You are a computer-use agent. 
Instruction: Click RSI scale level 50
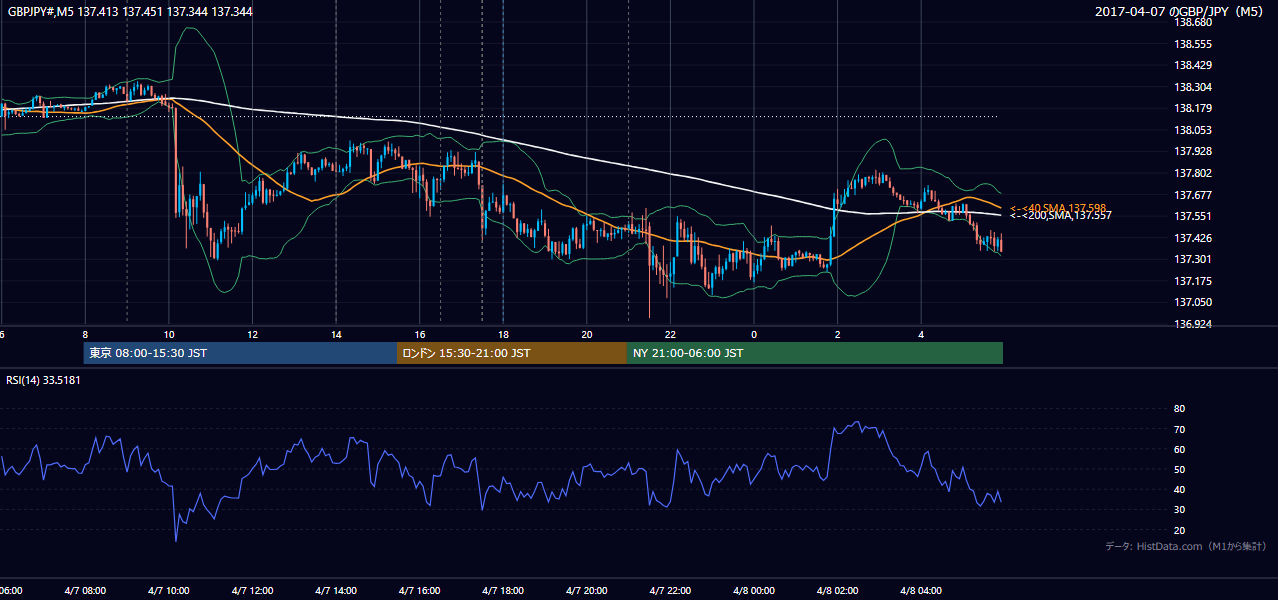click(1179, 469)
